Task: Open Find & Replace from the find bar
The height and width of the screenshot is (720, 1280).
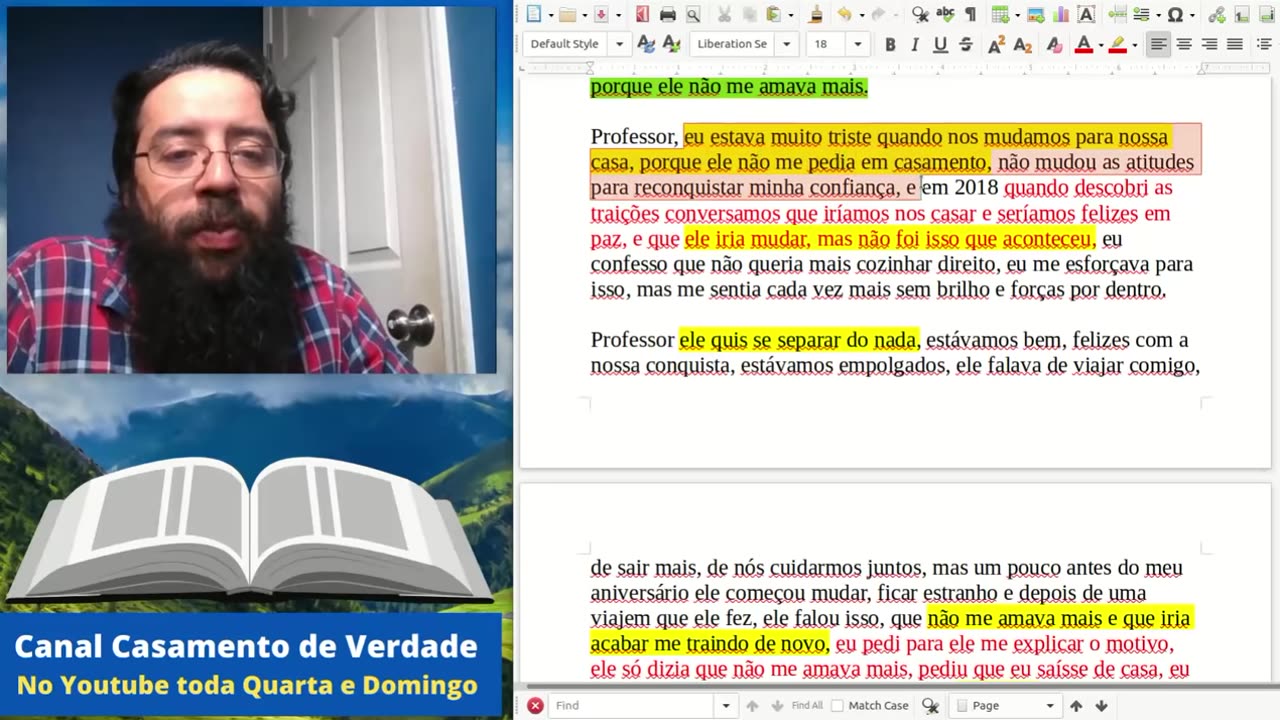Action: point(930,706)
